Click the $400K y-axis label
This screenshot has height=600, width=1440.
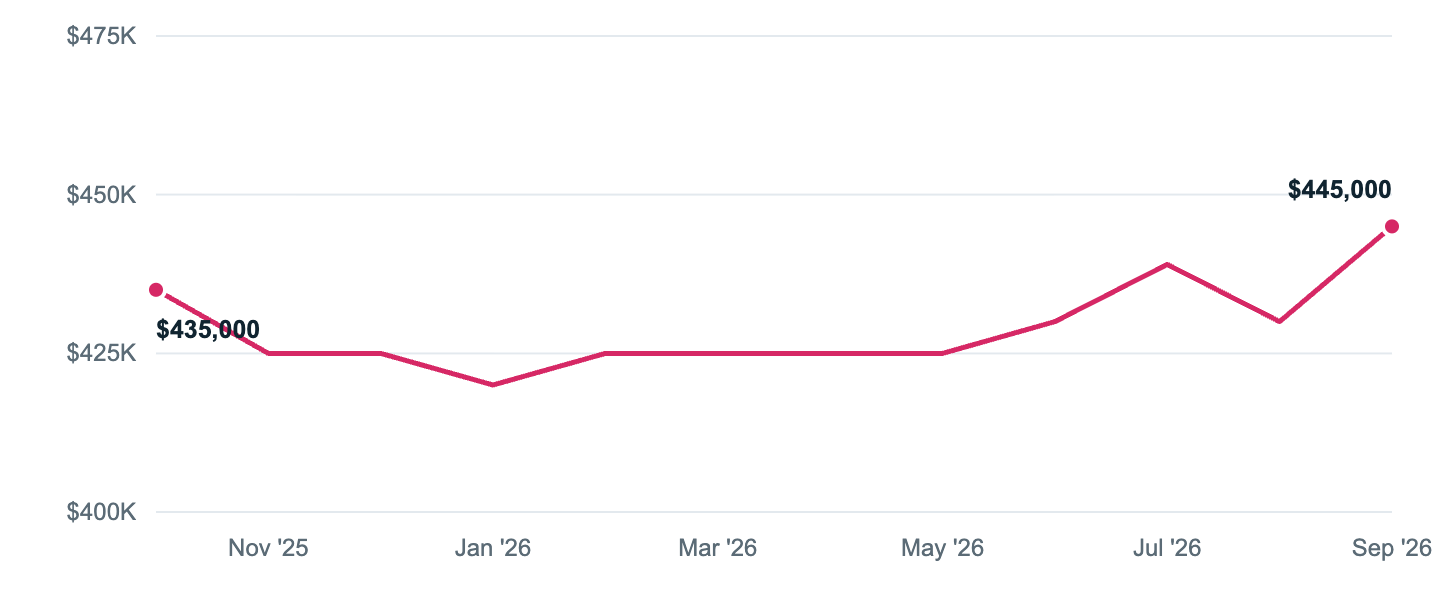pos(101,512)
